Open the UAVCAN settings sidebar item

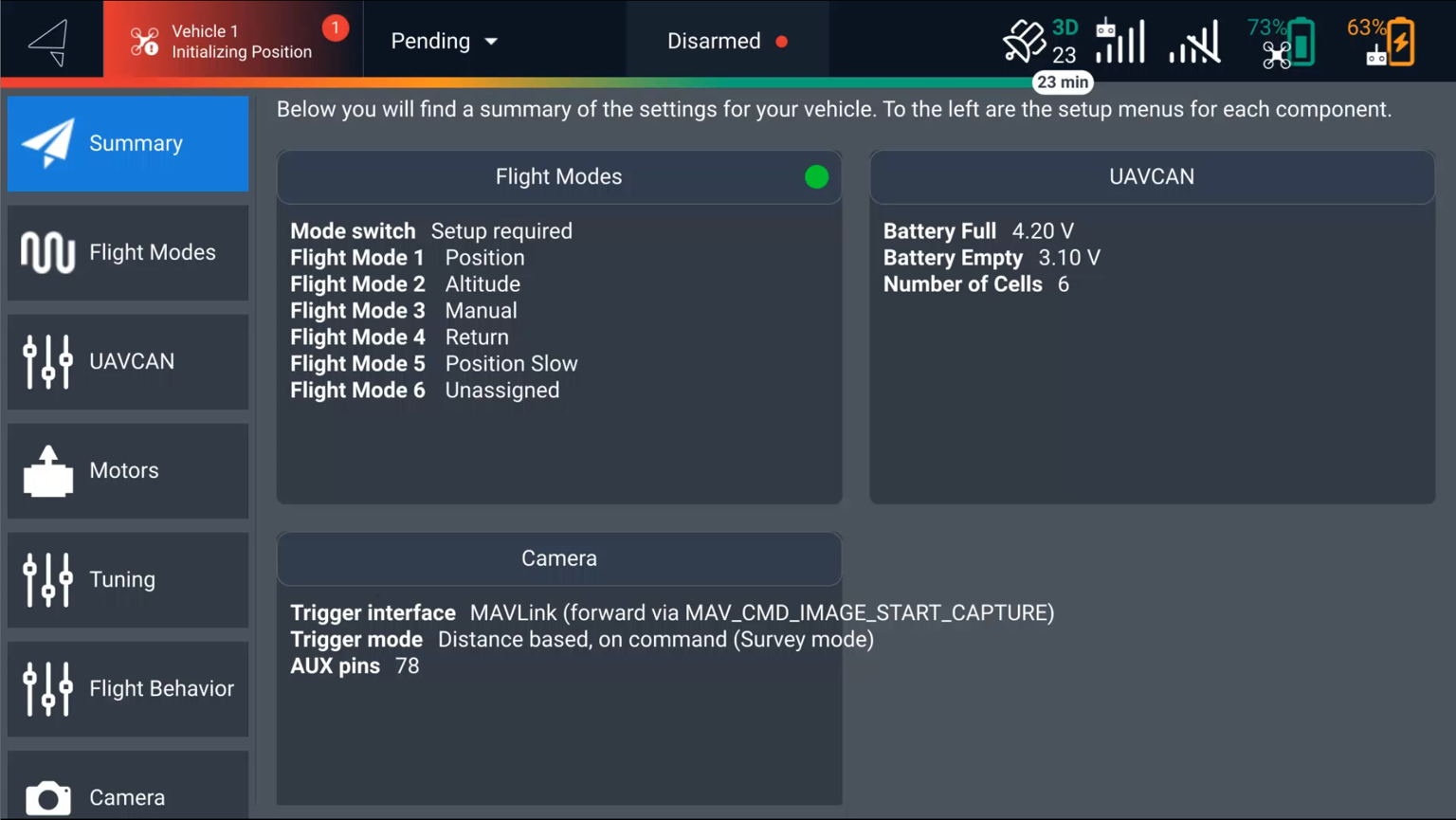tap(128, 362)
